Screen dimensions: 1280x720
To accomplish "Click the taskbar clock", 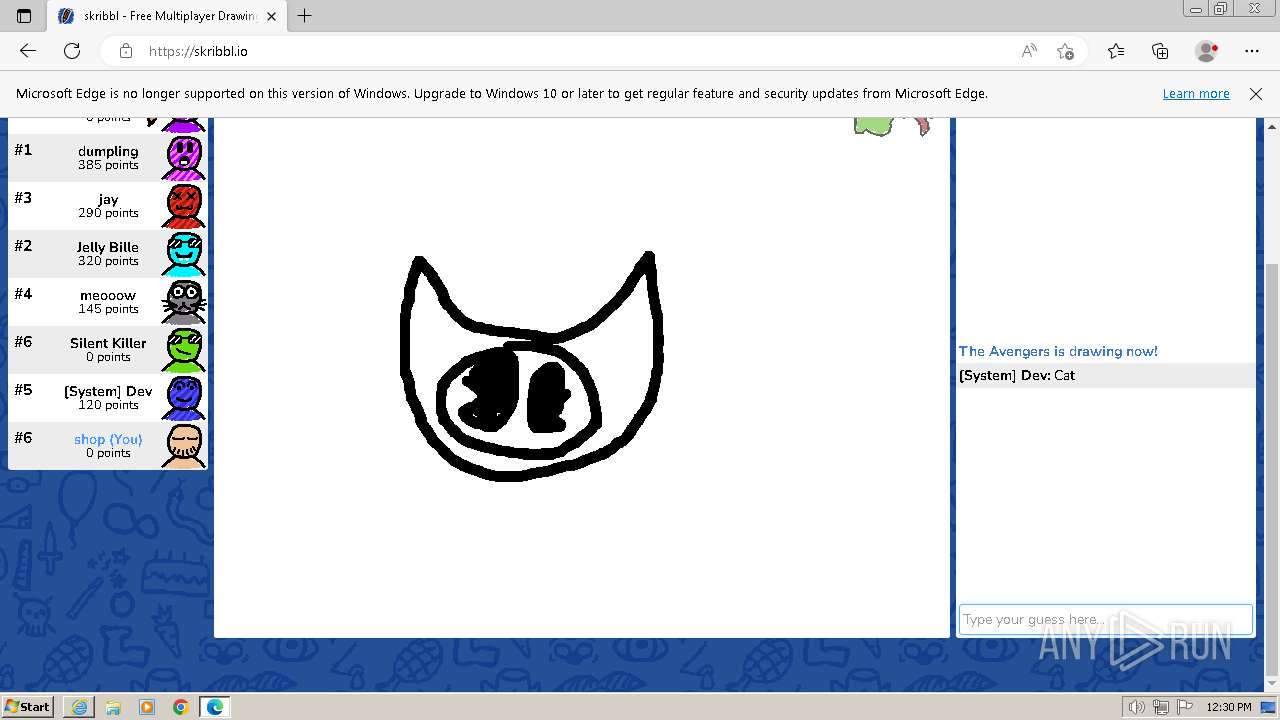I will (1229, 707).
